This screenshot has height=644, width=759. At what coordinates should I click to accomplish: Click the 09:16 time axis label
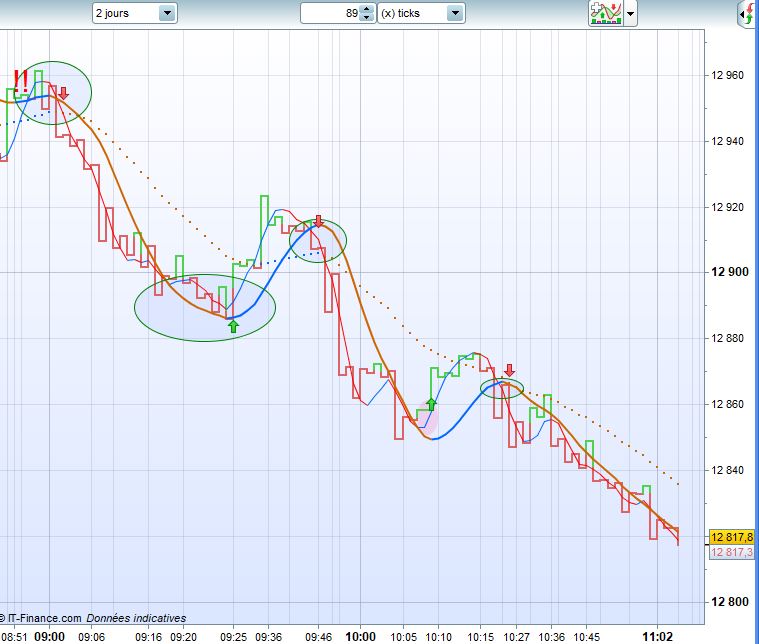149,637
